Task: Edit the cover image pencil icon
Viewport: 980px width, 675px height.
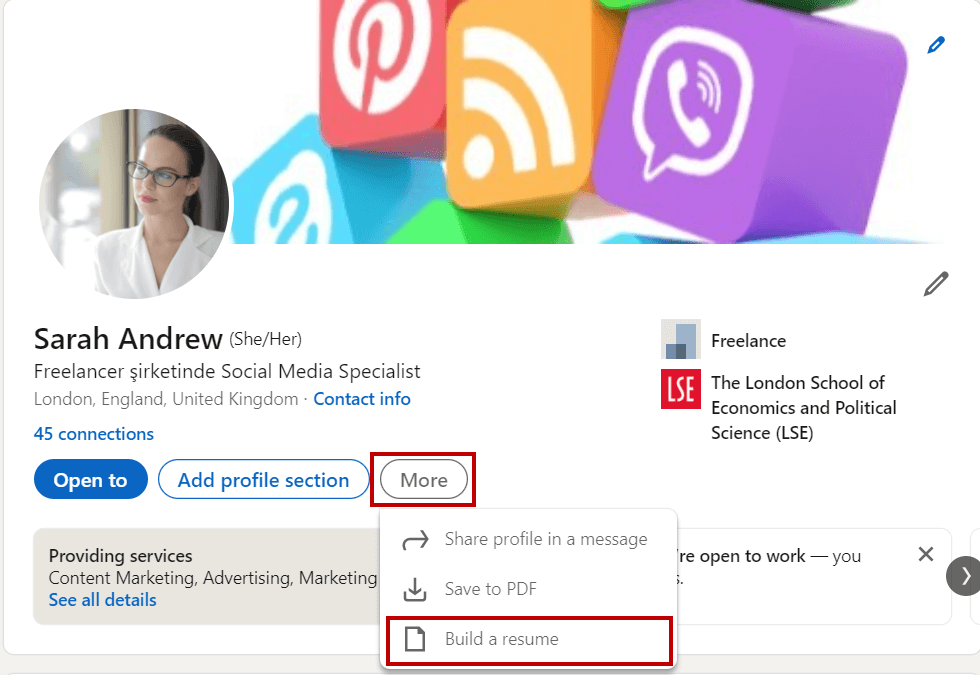Action: [936, 44]
